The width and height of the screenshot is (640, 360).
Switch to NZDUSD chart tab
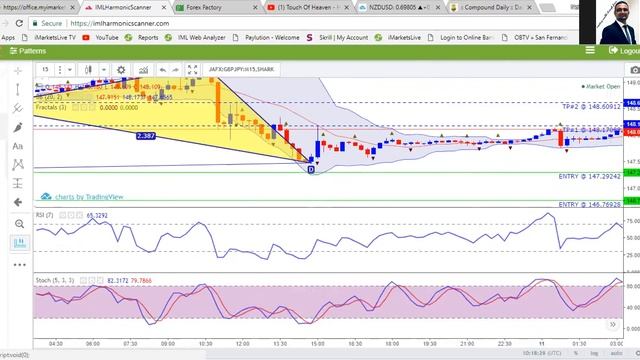tap(398, 7)
